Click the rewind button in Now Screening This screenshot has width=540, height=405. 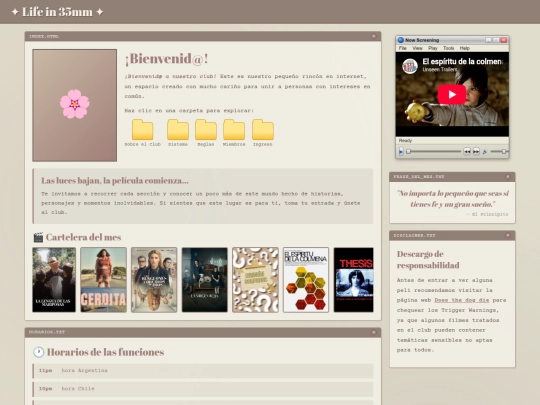coord(467,152)
